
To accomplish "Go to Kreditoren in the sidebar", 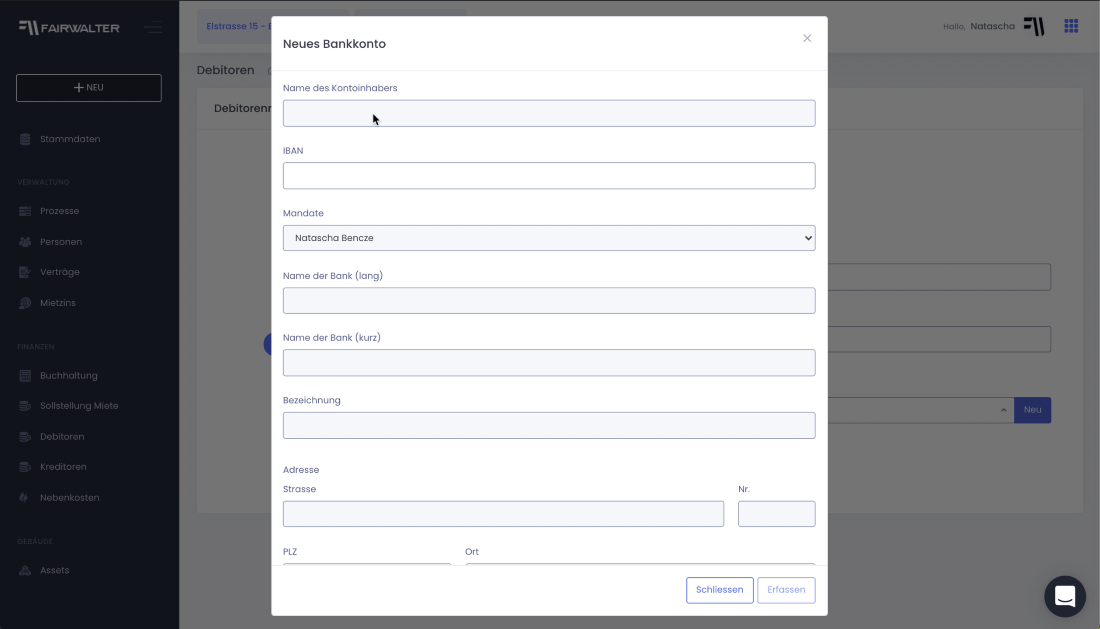I will 63,467.
